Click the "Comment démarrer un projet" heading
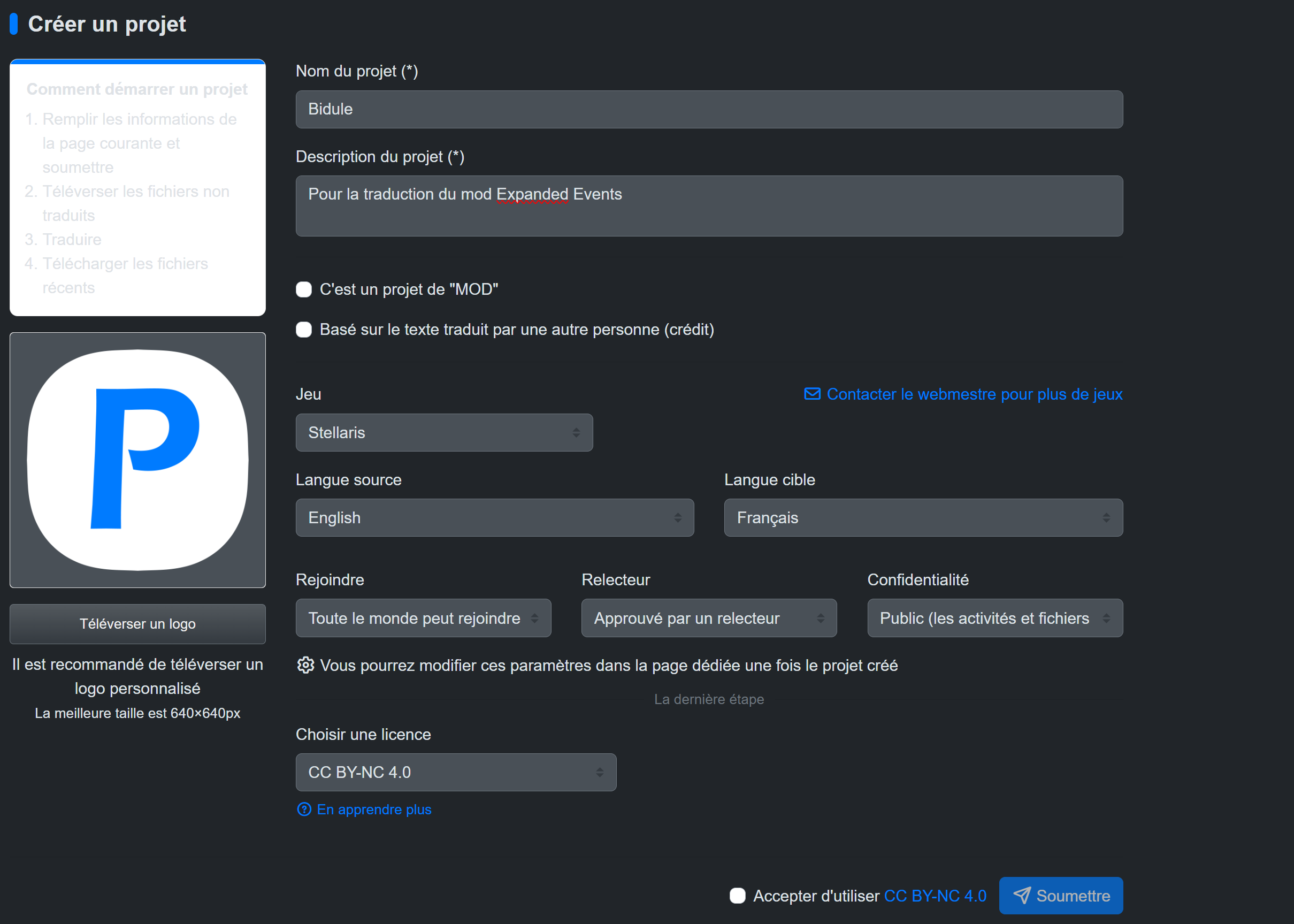 coord(137,89)
